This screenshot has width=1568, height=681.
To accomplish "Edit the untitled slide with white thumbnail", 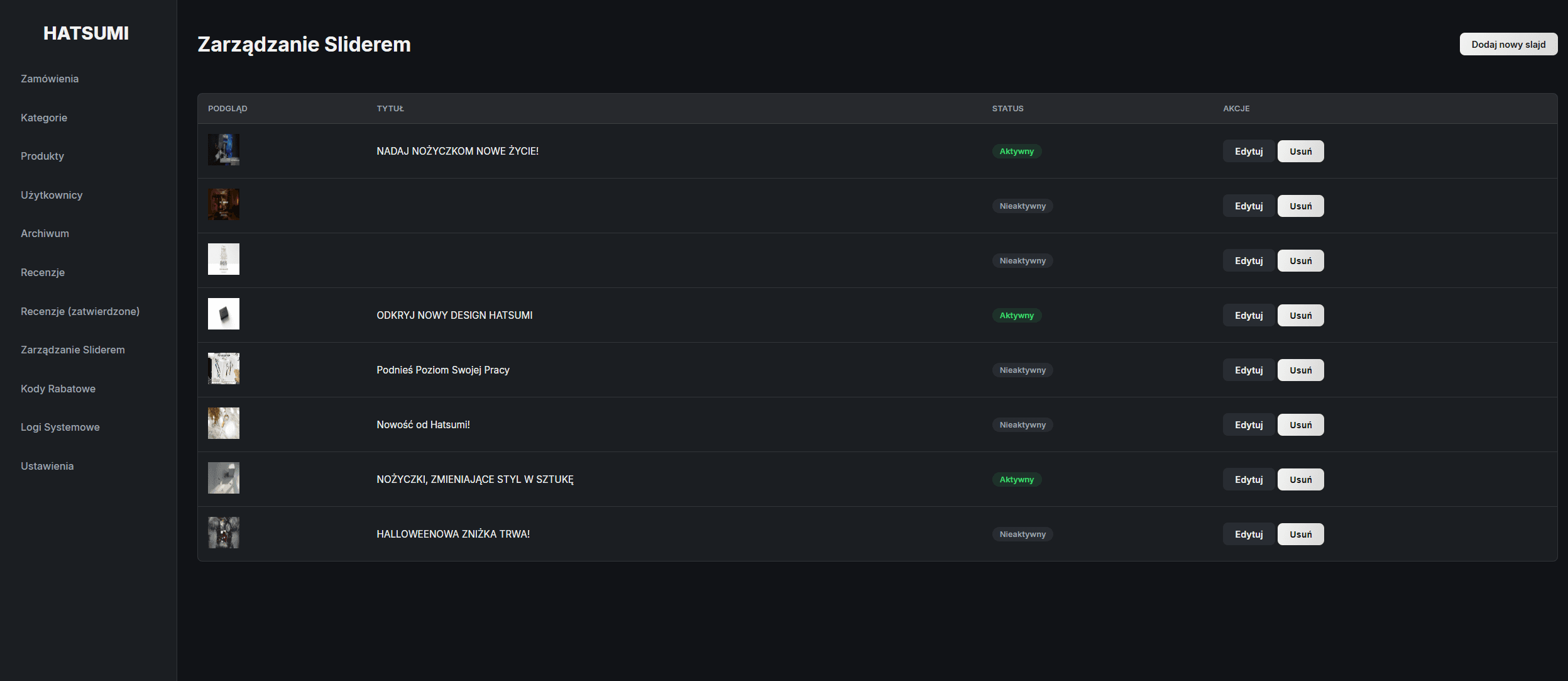I will 1248,260.
